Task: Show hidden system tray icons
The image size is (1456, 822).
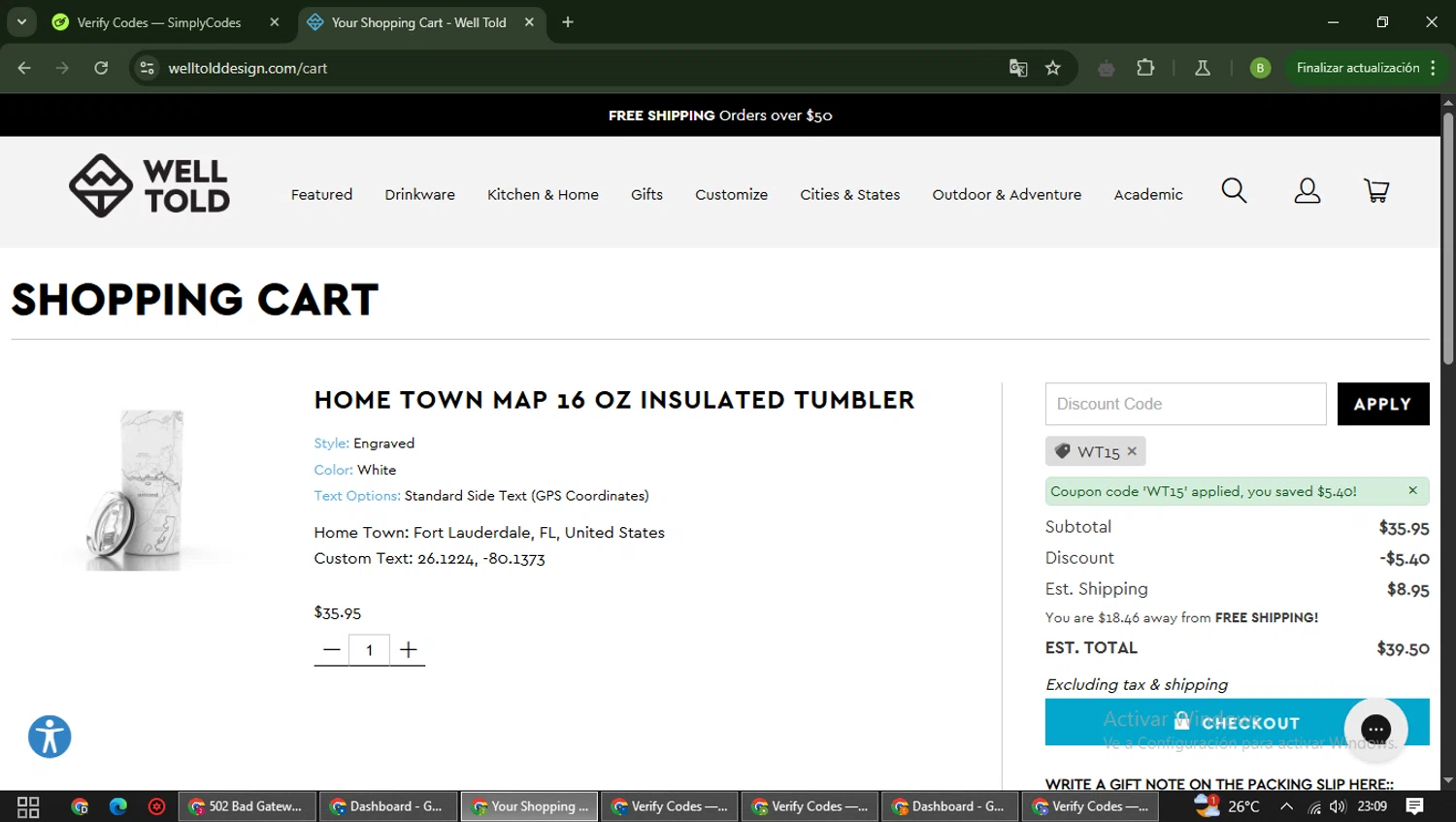Action: [x=1286, y=806]
